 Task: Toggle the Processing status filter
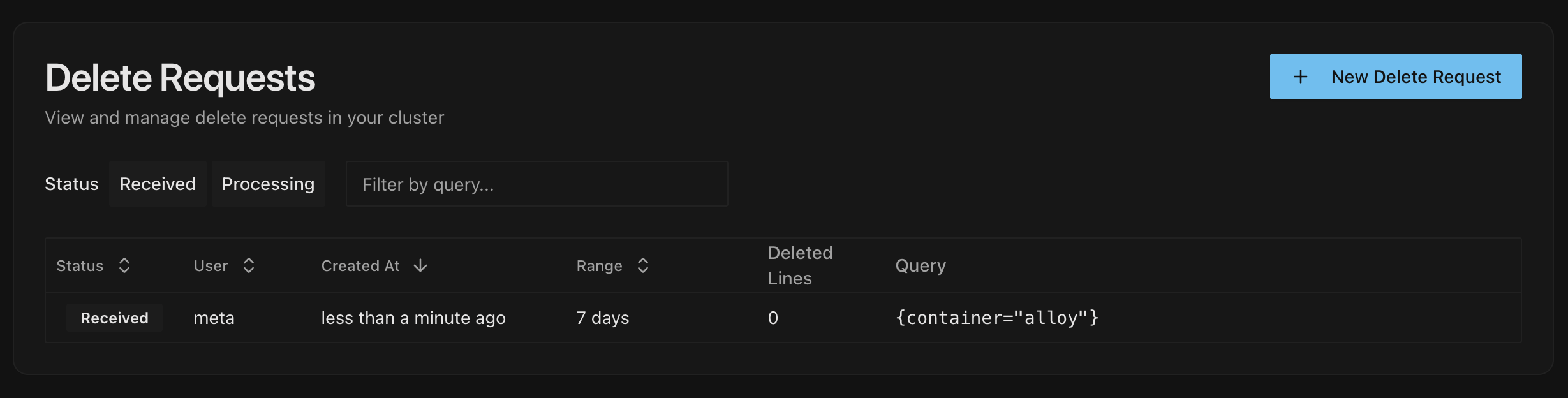coord(268,184)
